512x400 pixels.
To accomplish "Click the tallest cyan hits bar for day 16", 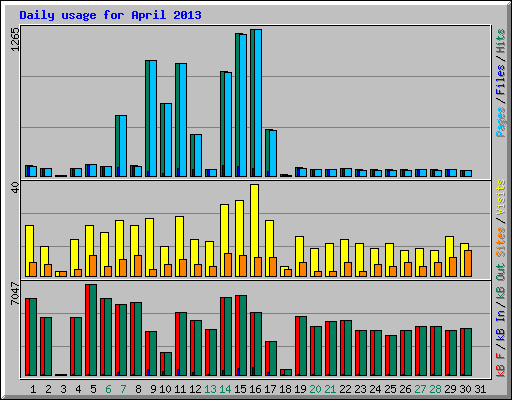I will tap(258, 103).
